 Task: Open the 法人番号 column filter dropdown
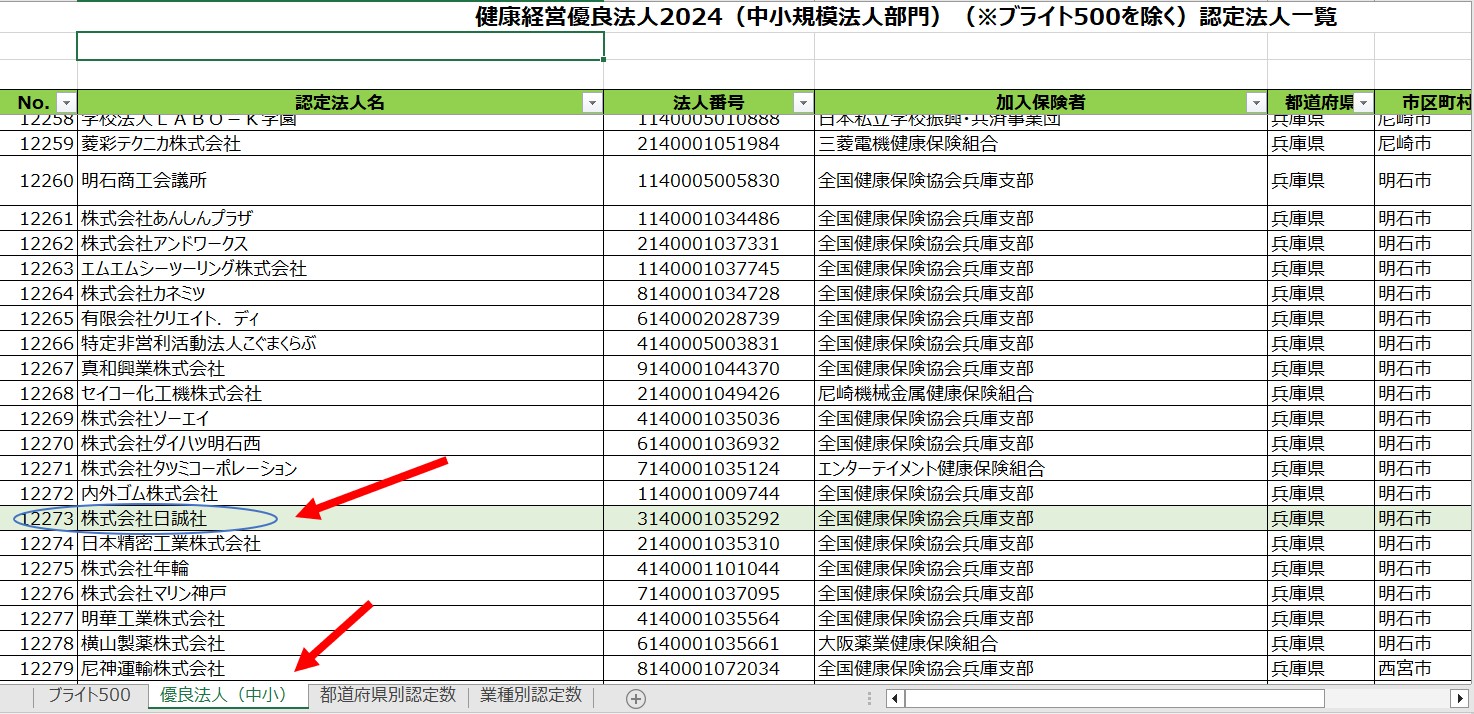tap(802, 103)
